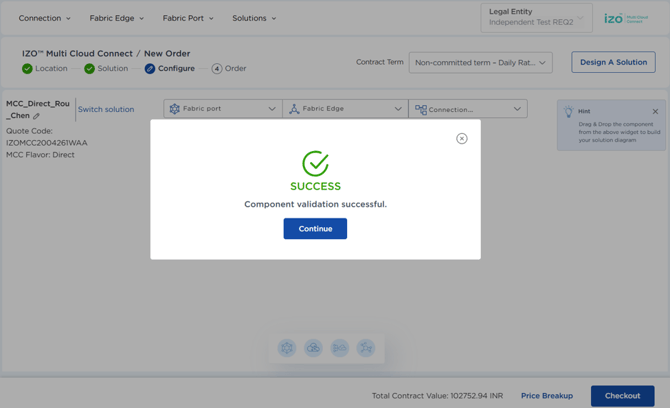
Task: Expand the Fabric port widget dropdown
Action: [272, 109]
